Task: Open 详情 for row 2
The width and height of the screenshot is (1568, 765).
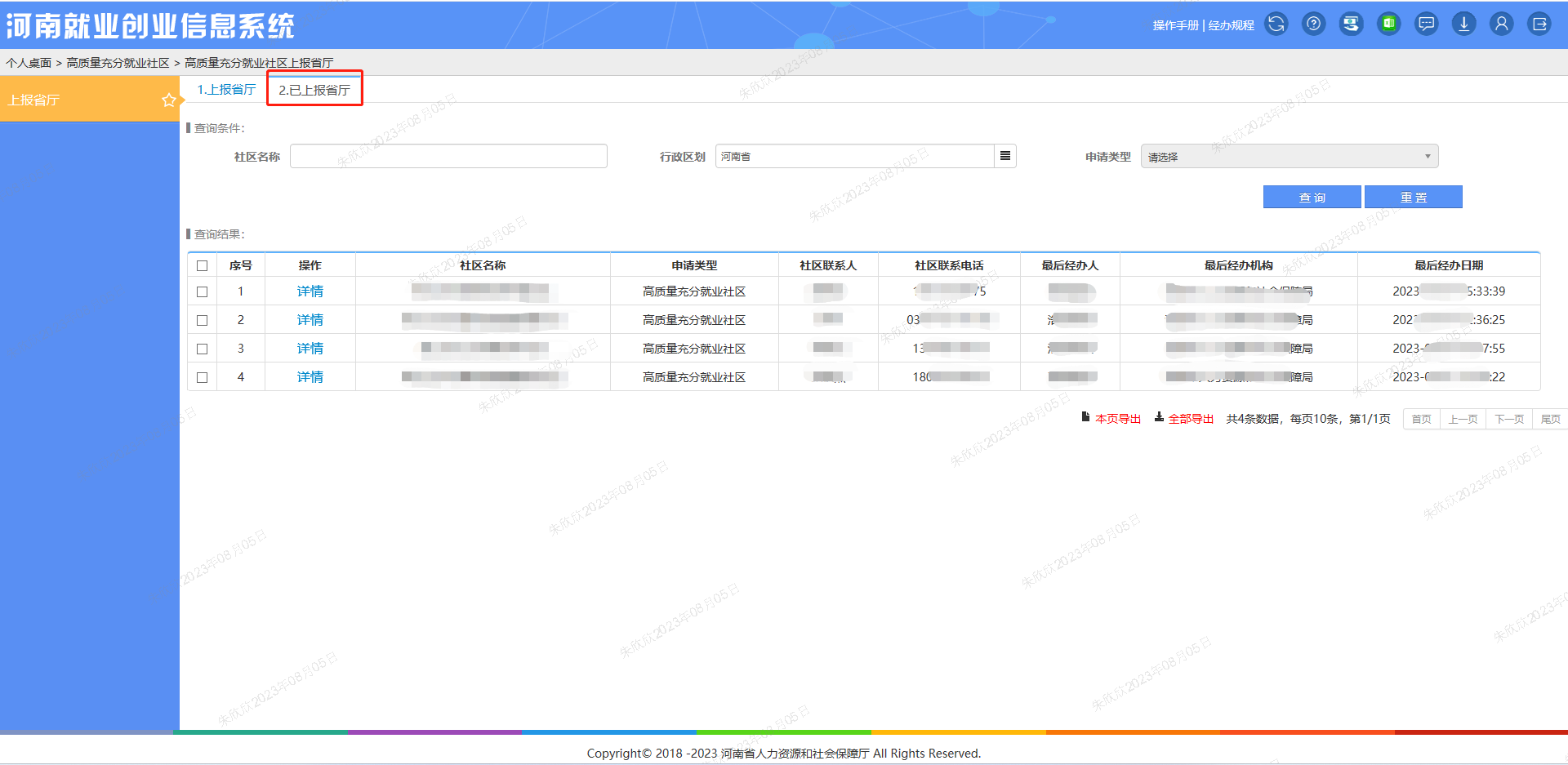Action: (x=310, y=319)
